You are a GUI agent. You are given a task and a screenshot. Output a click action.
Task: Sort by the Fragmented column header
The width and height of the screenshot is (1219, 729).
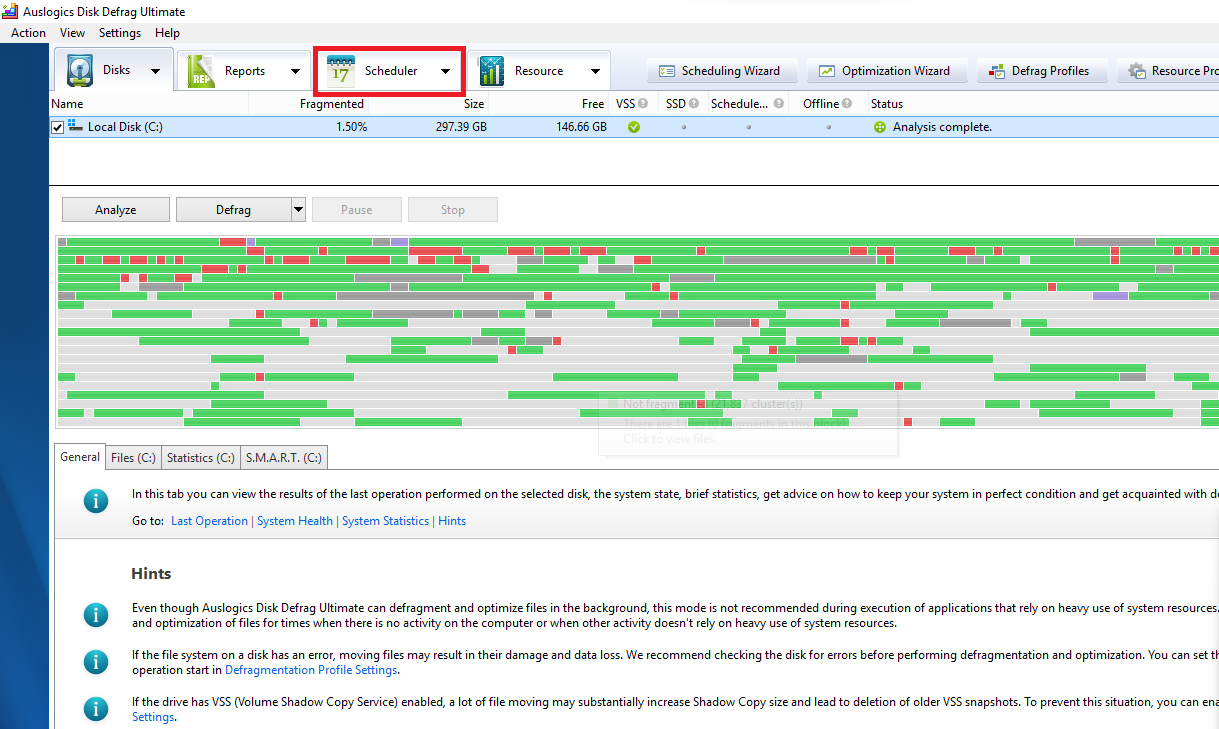pos(331,104)
